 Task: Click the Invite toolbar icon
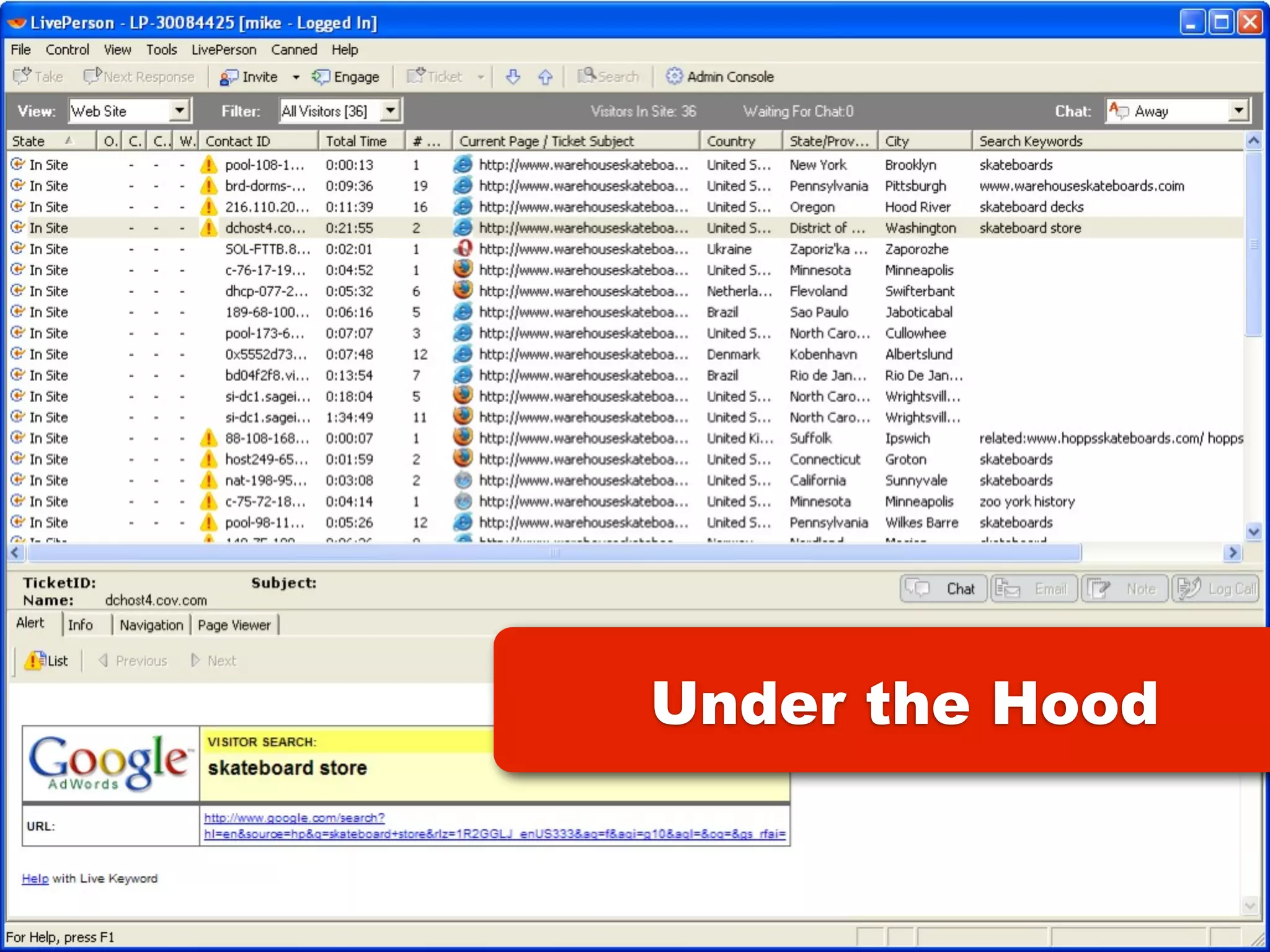[229, 77]
